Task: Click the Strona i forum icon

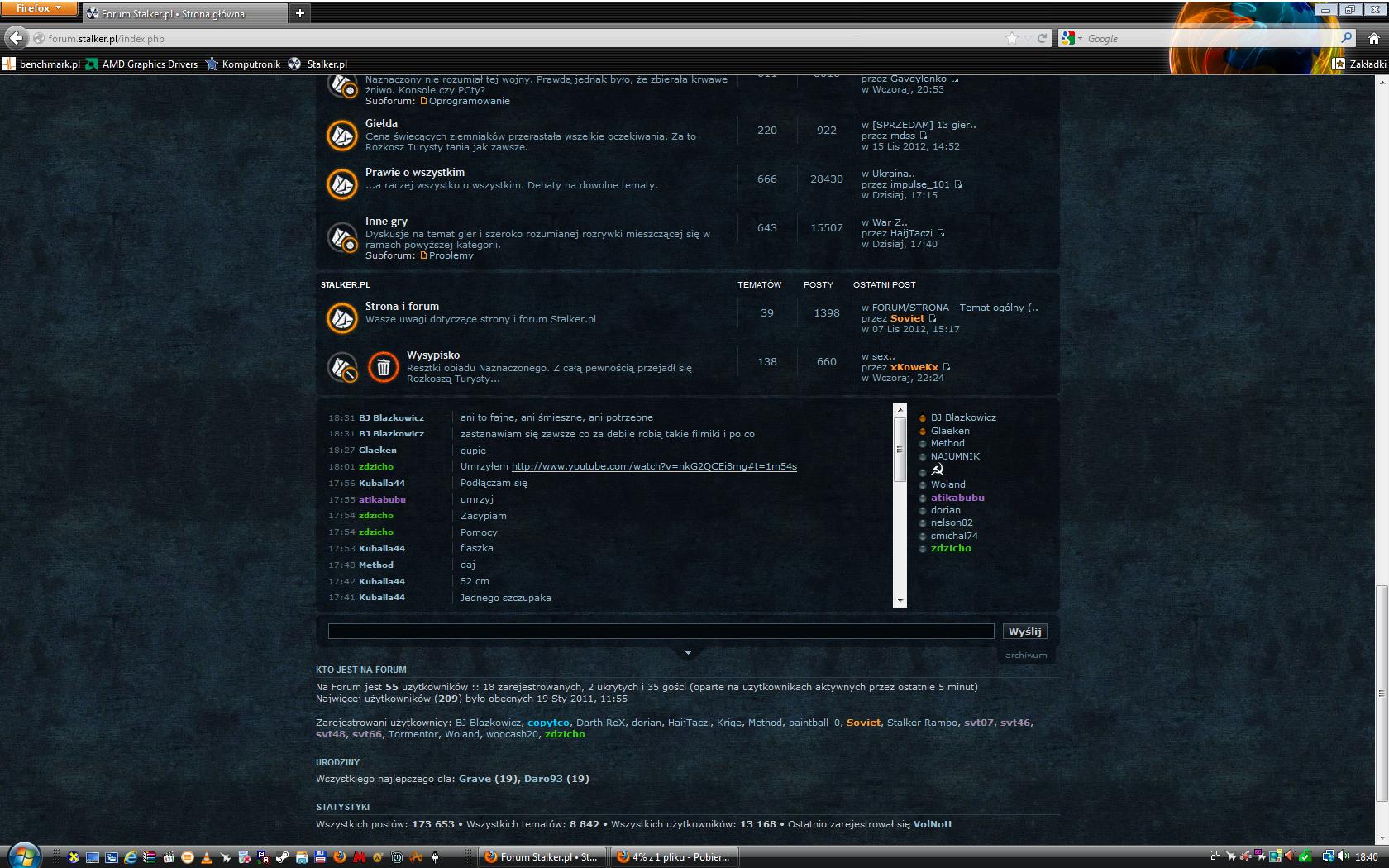Action: pyautogui.click(x=341, y=317)
